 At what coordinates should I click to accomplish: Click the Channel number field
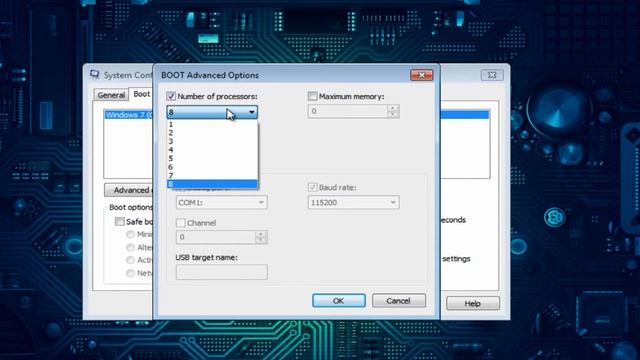[216, 237]
